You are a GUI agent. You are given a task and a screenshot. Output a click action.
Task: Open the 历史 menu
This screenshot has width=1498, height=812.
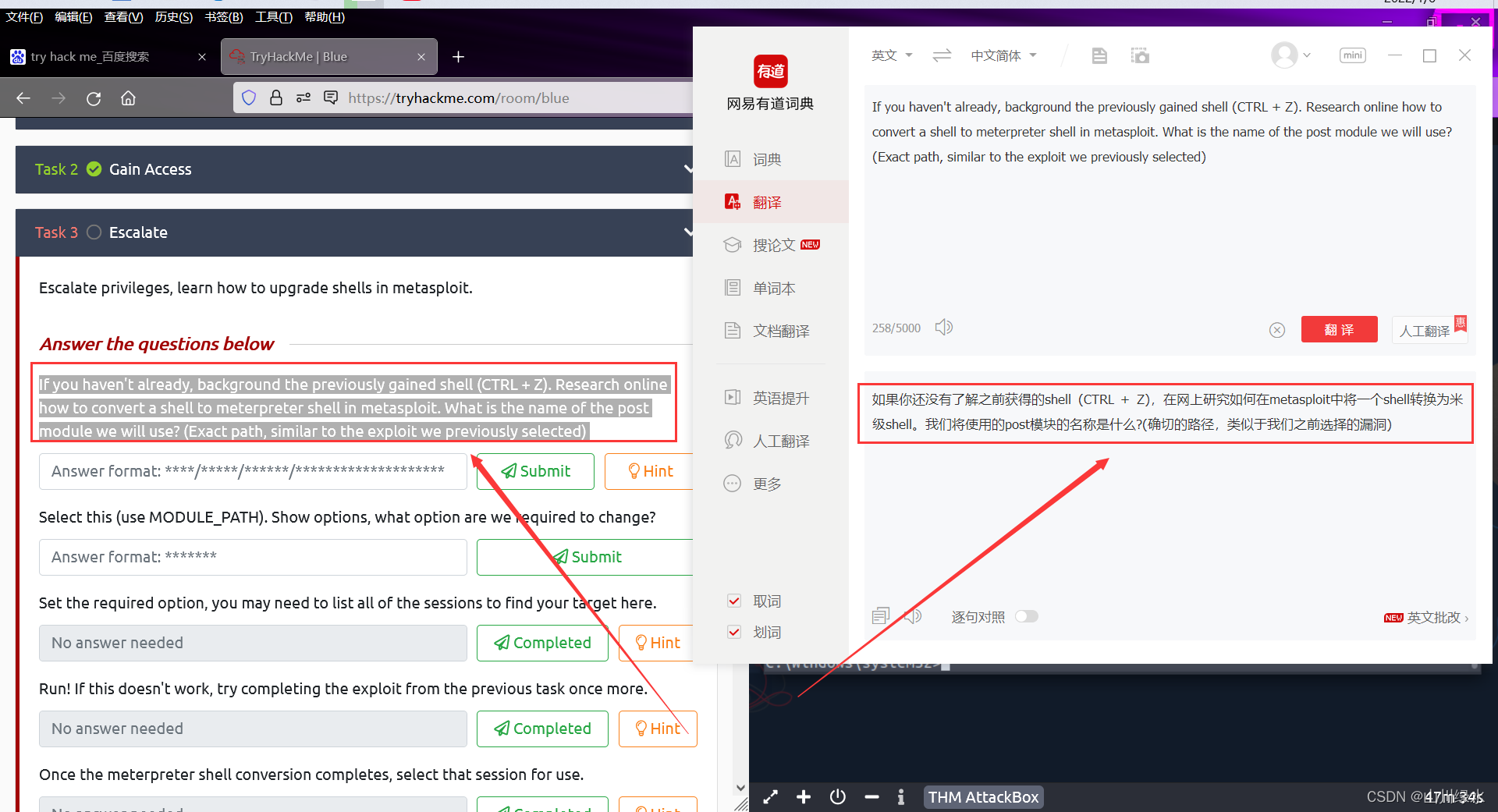pyautogui.click(x=174, y=16)
